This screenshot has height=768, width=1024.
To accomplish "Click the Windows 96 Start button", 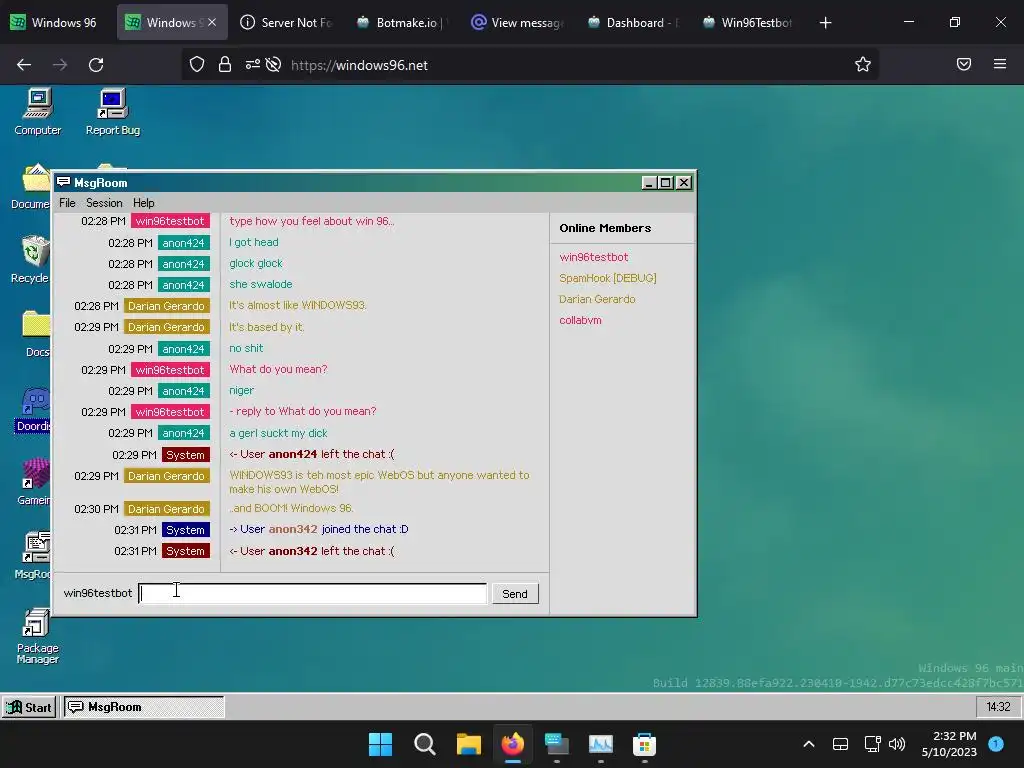I will point(29,707).
